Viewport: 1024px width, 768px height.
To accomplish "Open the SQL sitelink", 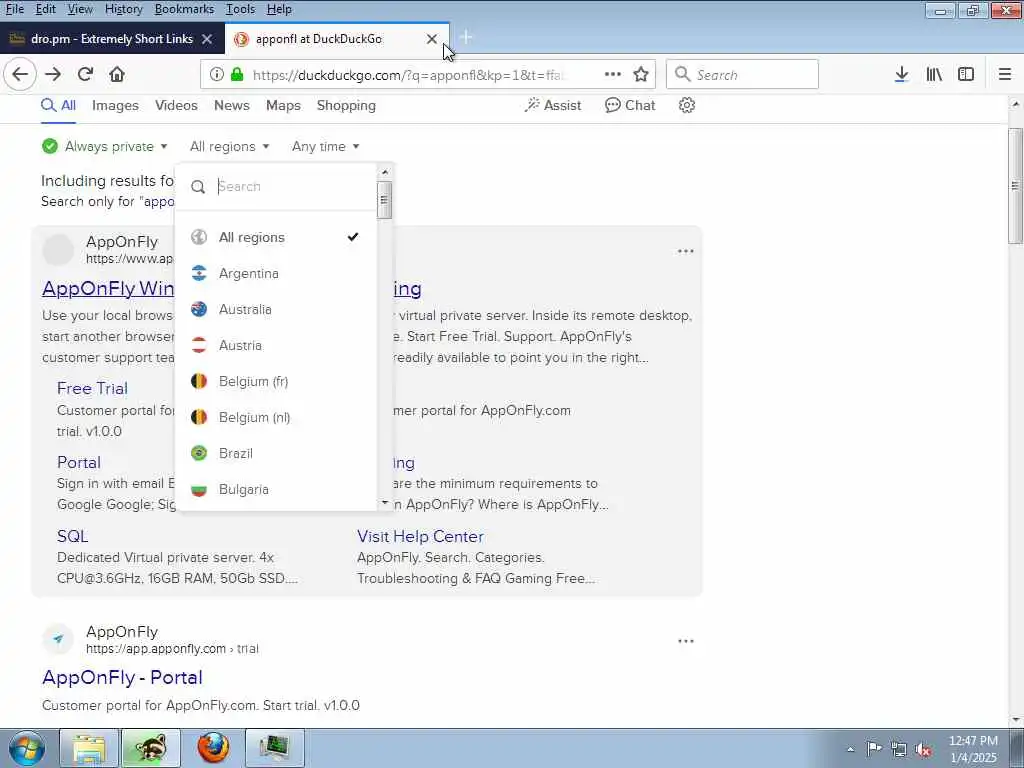I will coord(72,536).
